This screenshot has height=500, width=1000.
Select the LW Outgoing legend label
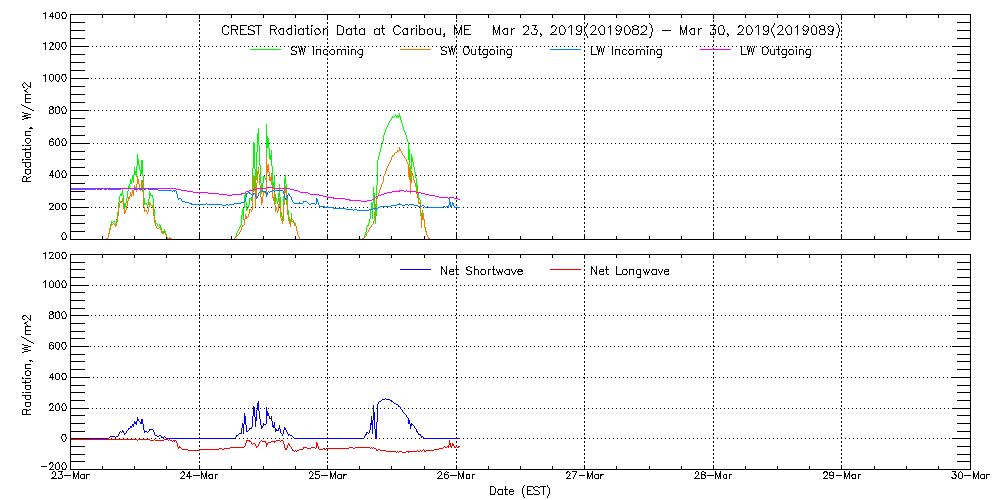775,51
